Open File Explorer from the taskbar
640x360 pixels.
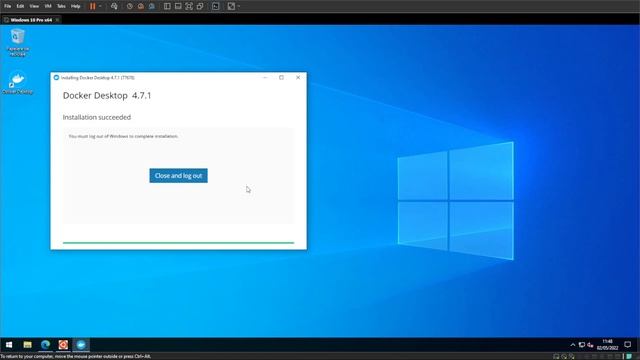27,345
